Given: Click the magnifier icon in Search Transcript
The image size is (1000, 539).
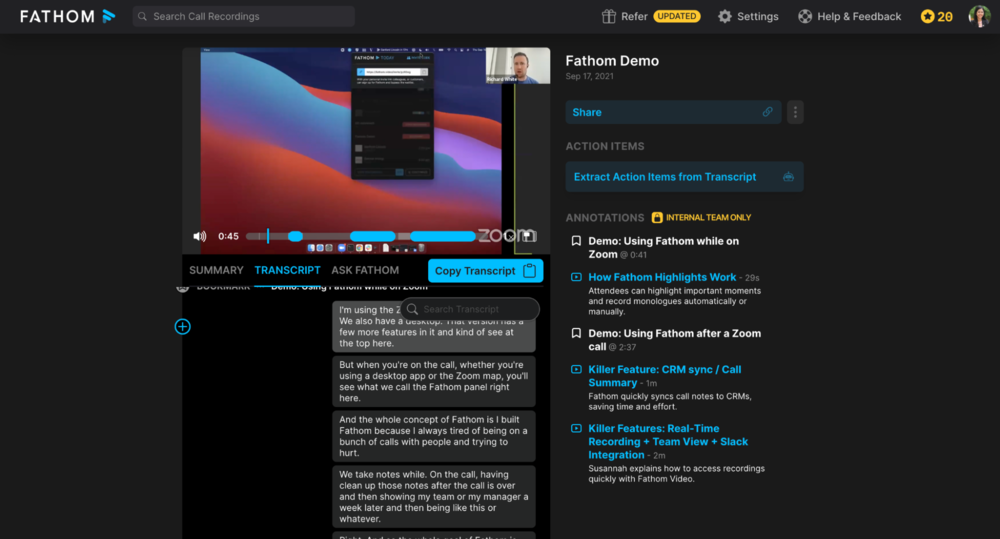Looking at the screenshot, I should click(x=413, y=309).
